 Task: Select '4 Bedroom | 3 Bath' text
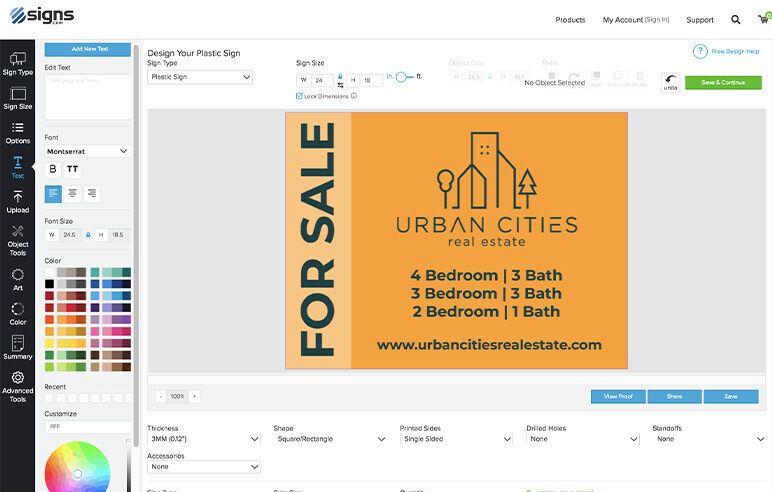(486, 275)
